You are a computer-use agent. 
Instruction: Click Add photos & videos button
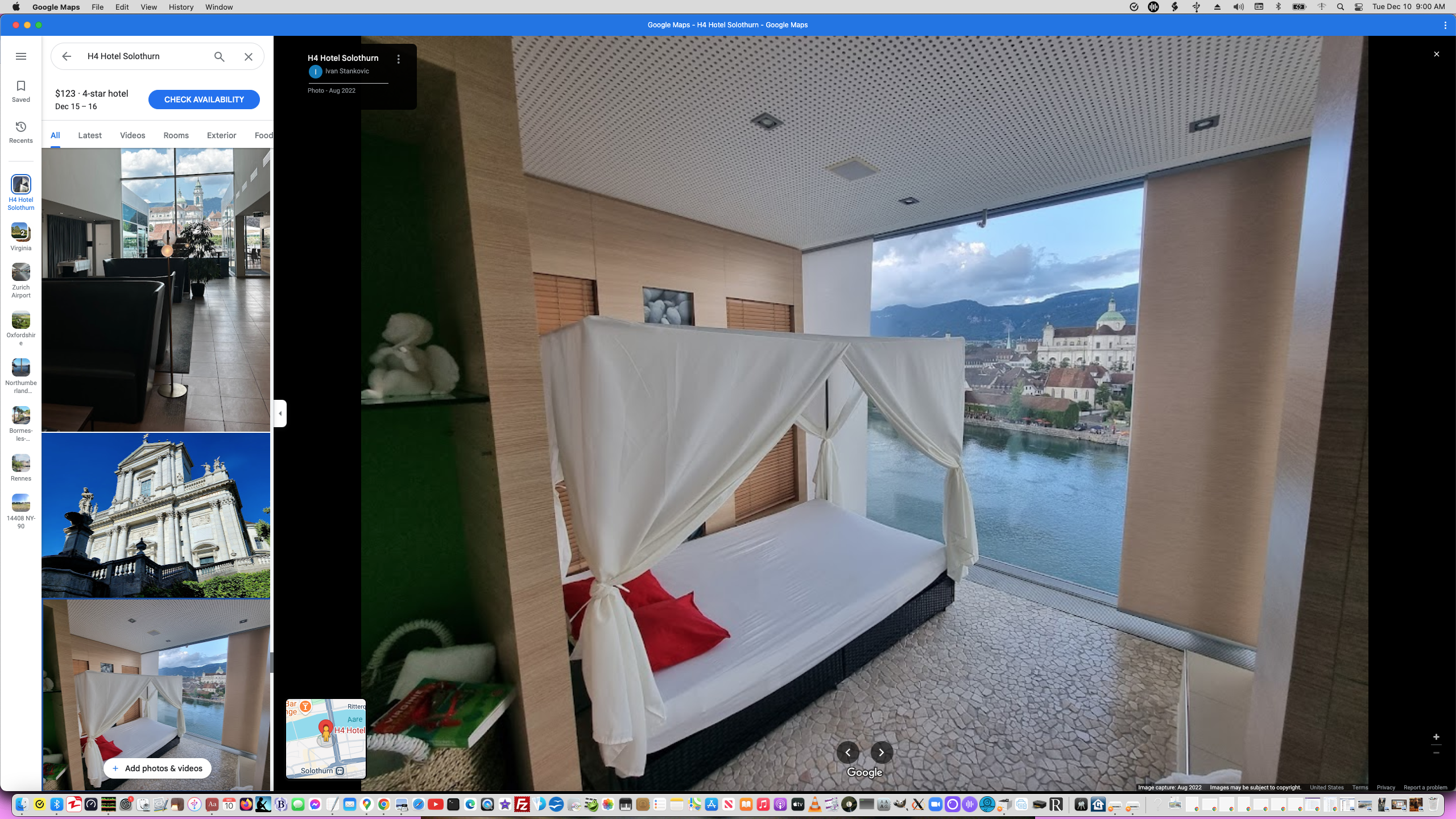tap(157, 768)
